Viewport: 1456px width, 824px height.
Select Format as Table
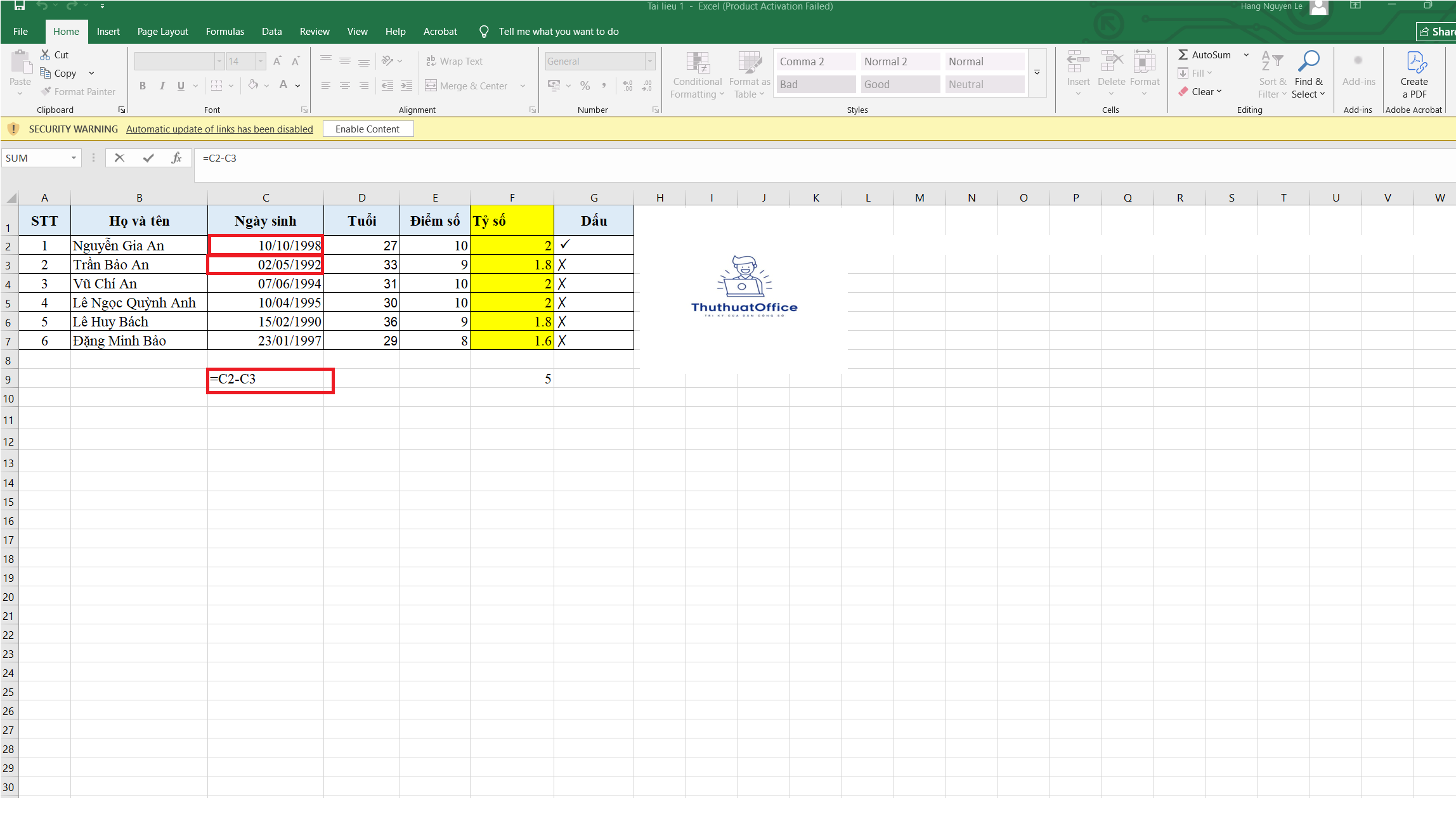tap(749, 75)
